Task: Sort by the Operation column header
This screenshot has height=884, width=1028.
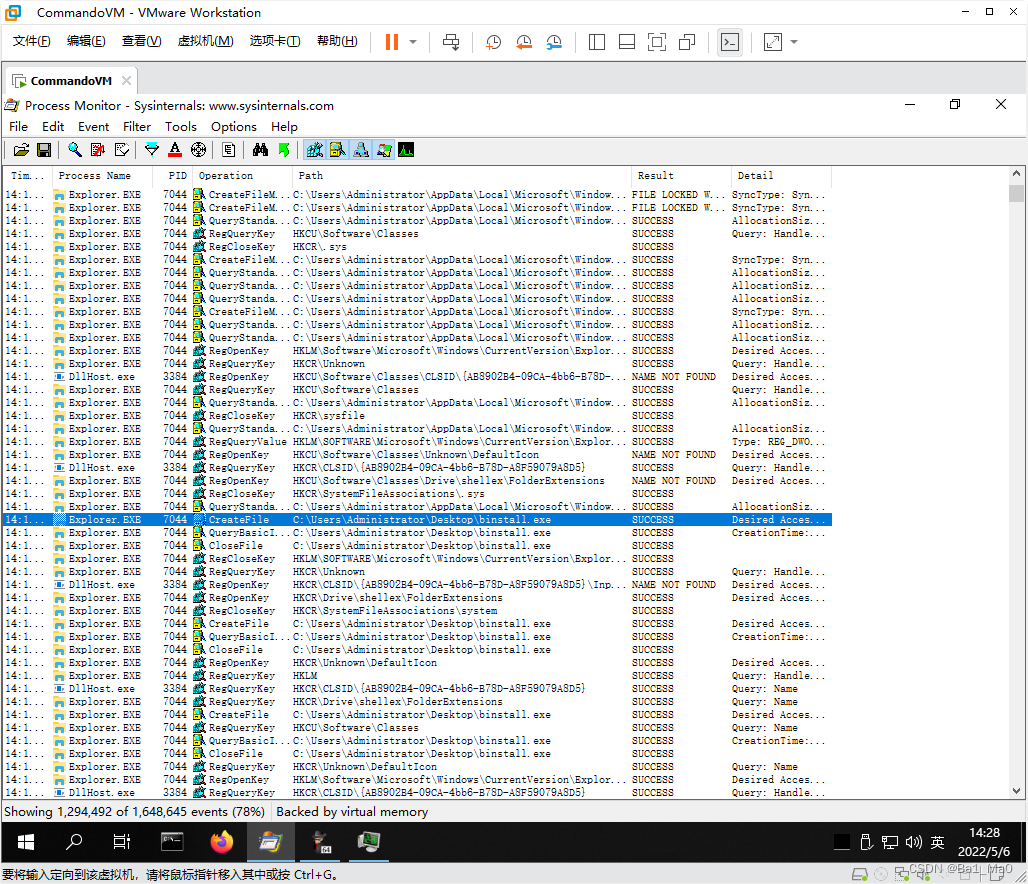Action: point(243,176)
